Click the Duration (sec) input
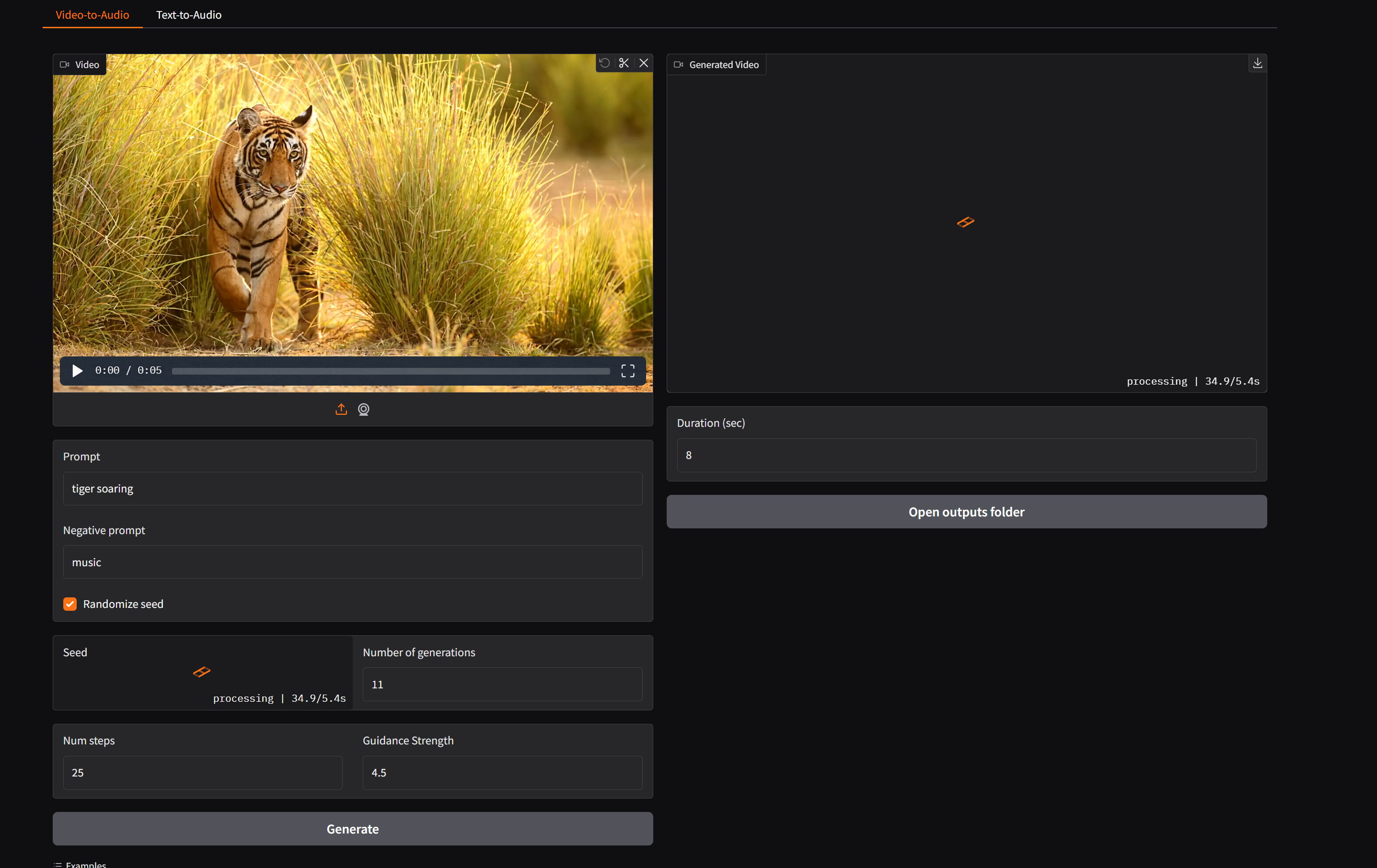 point(966,455)
